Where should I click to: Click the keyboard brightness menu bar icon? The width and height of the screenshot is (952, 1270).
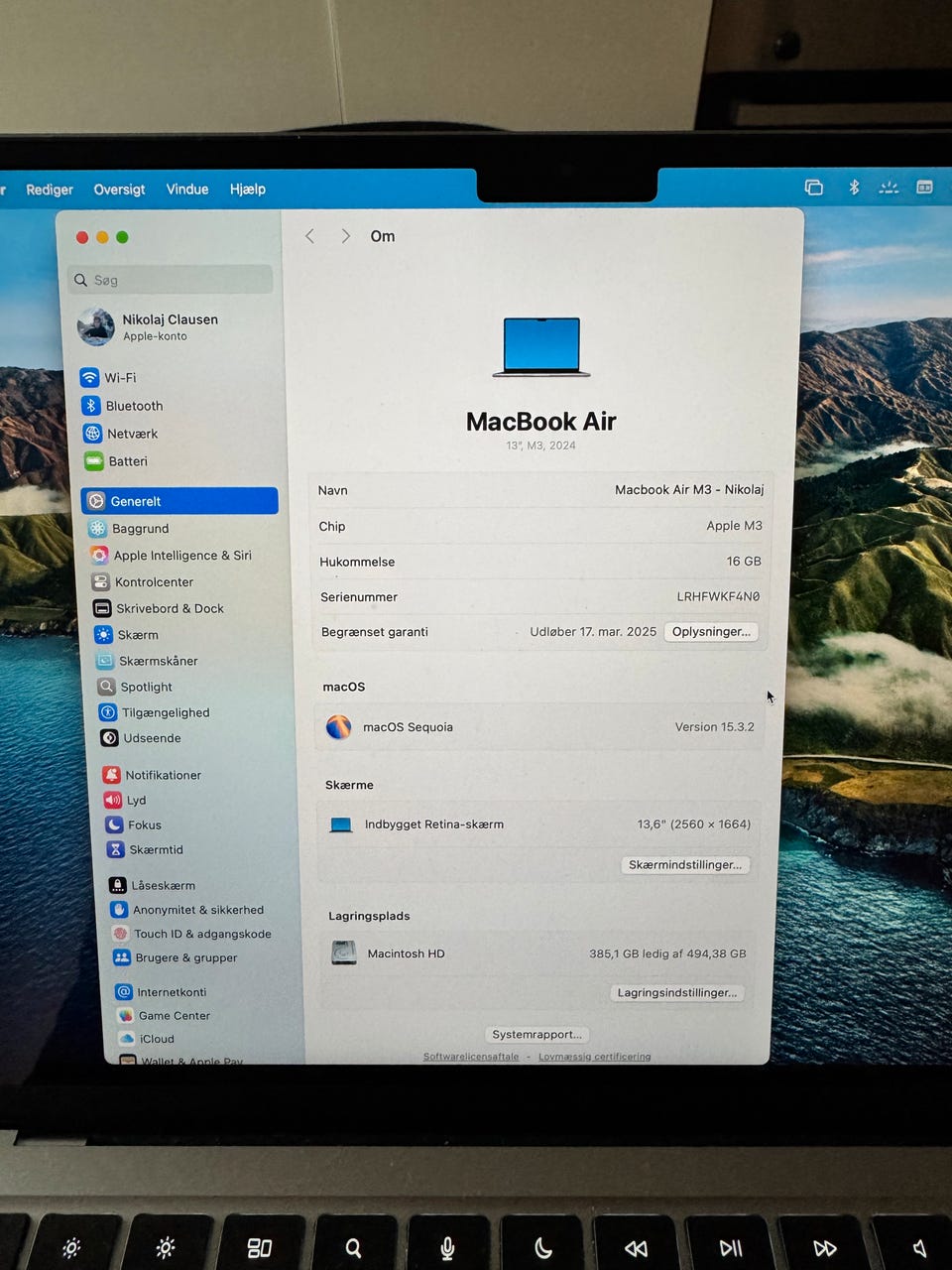point(889,187)
